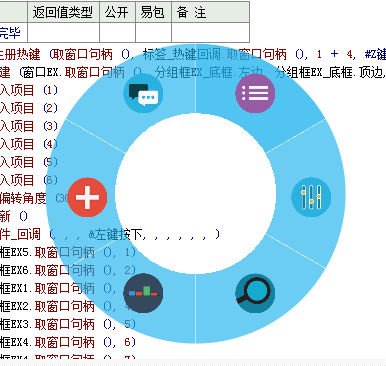The height and width of the screenshot is (366, 386).
Task: Click the empty 备注 cell in table
Action: point(210,32)
